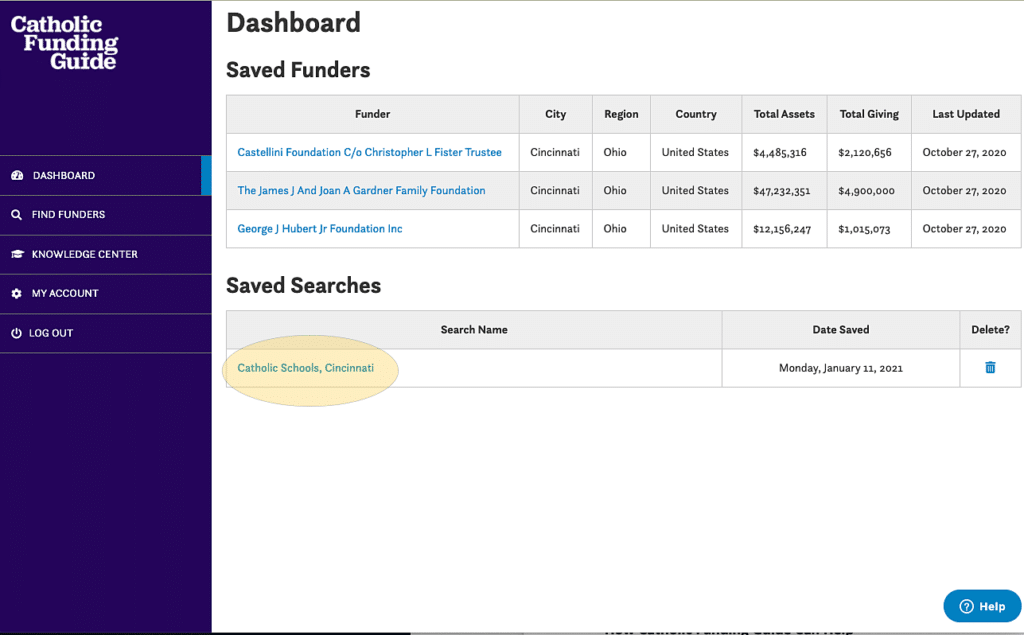1024x635 pixels.
Task: Click the Monday, January 11, 2021 date
Action: coord(840,368)
